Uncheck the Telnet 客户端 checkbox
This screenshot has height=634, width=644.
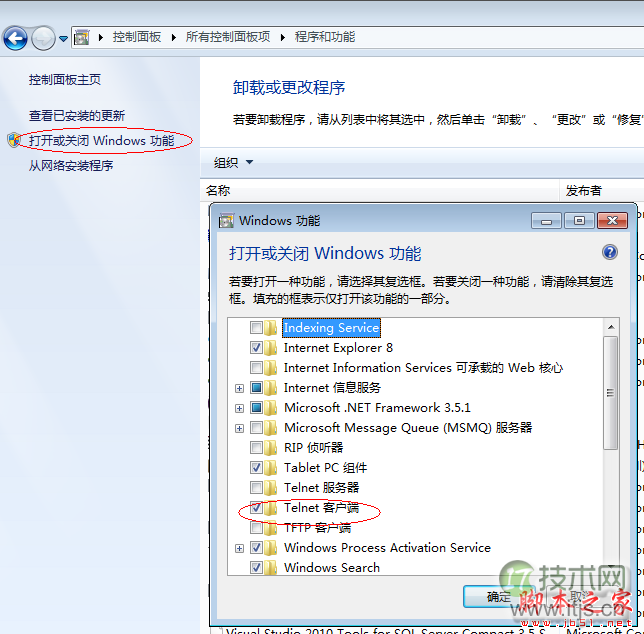256,508
